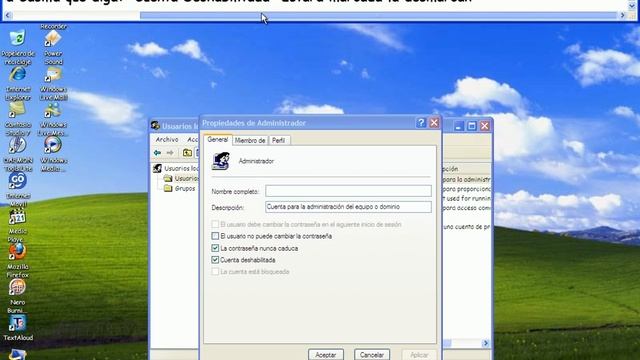Viewport: 640px width, 360px height.
Task: Open Windows Live Mail desktop shortcut
Action: [x=53, y=74]
